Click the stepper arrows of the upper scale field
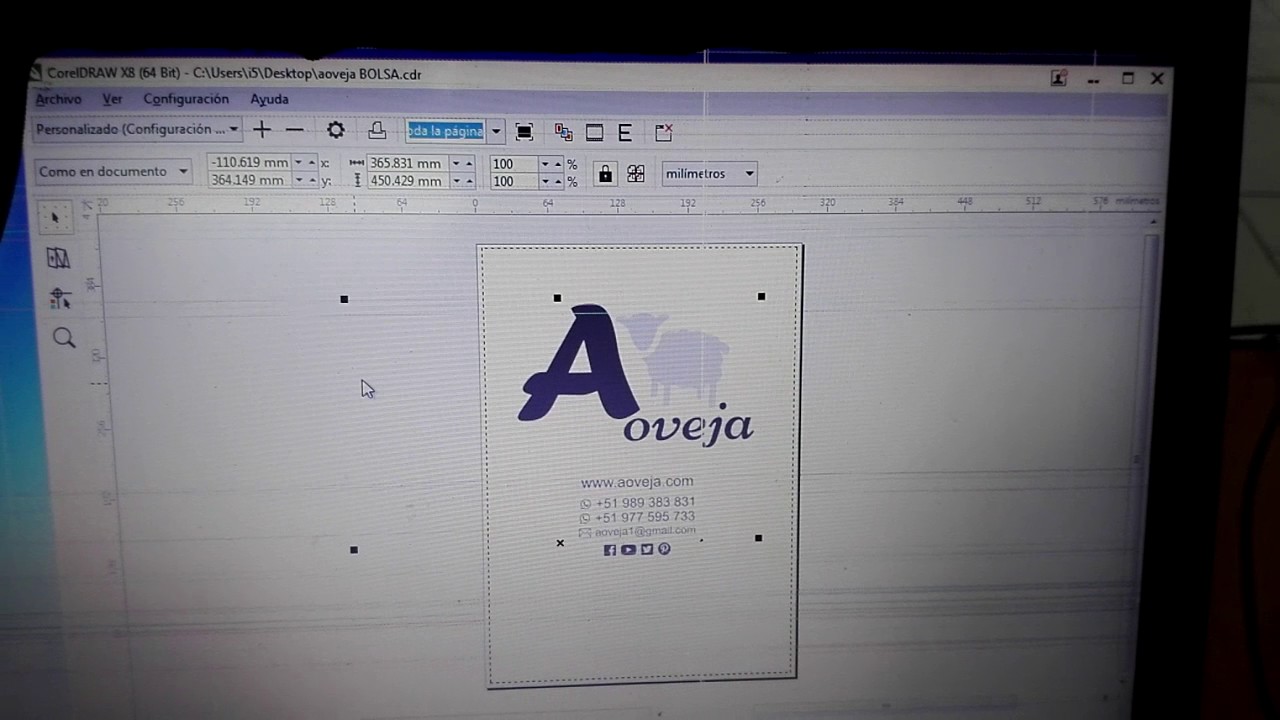 (x=552, y=164)
